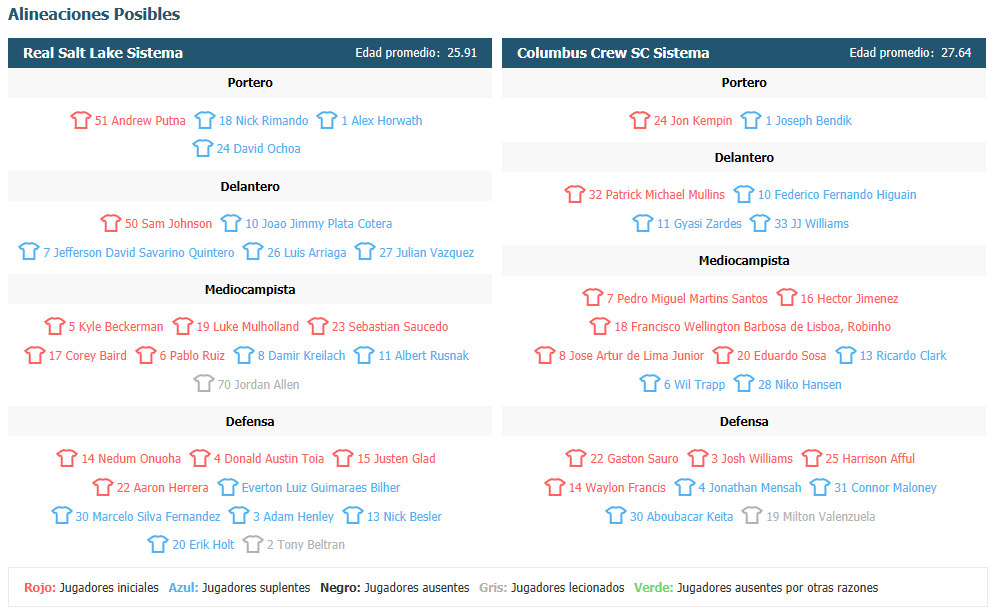Click blue jersey icon beside Federico Fernando Higuain
Image resolution: width=995 pixels, height=611 pixels.
[744, 194]
